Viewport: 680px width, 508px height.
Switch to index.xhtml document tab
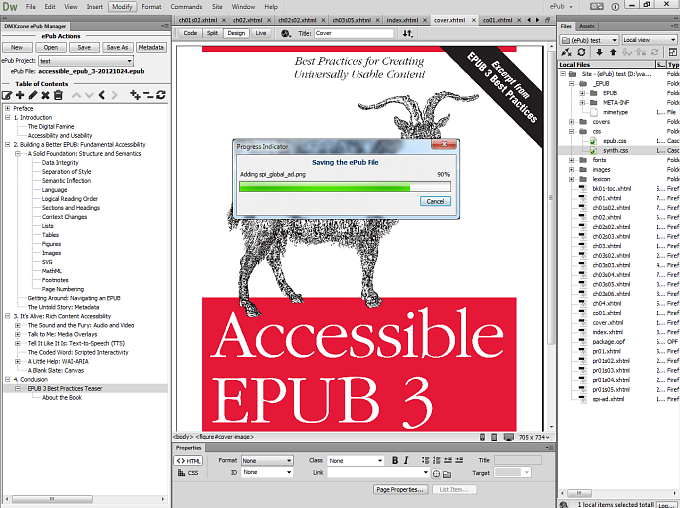[x=402, y=20]
